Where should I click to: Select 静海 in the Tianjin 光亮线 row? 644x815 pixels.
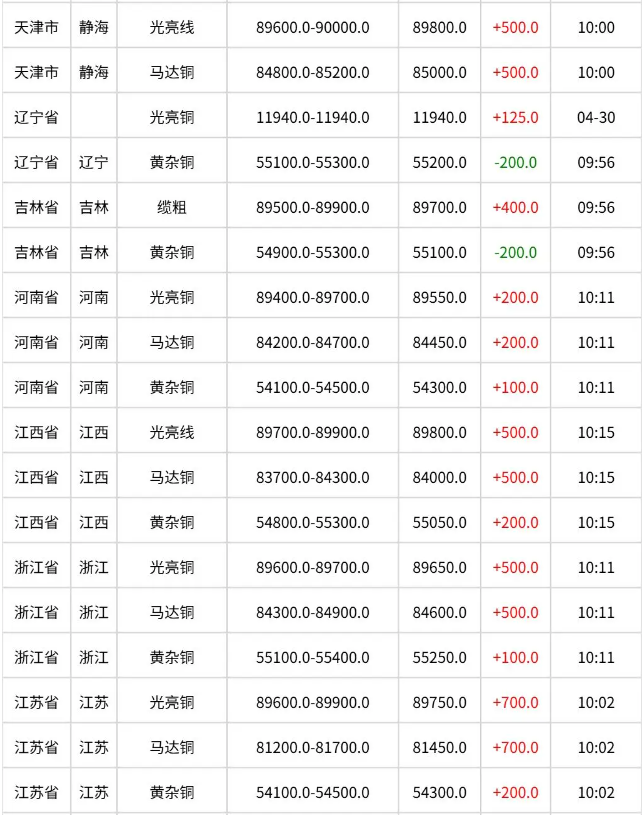94,28
